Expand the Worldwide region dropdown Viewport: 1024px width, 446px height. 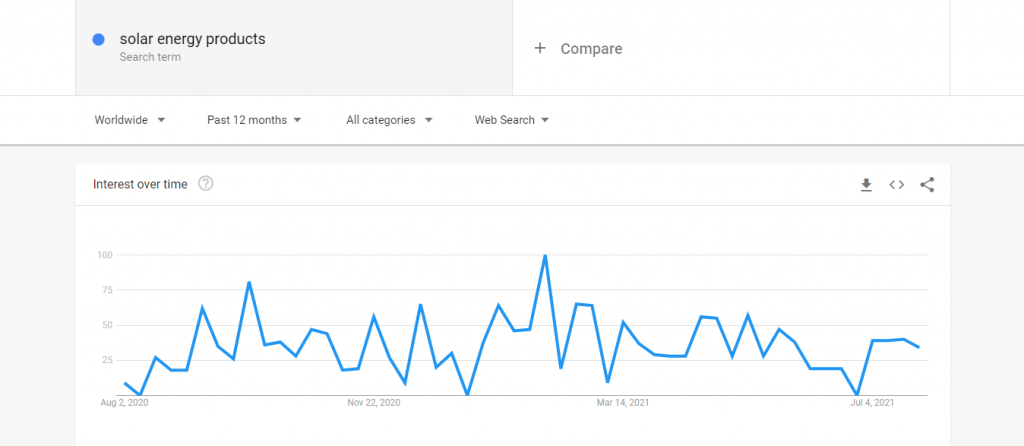point(130,120)
